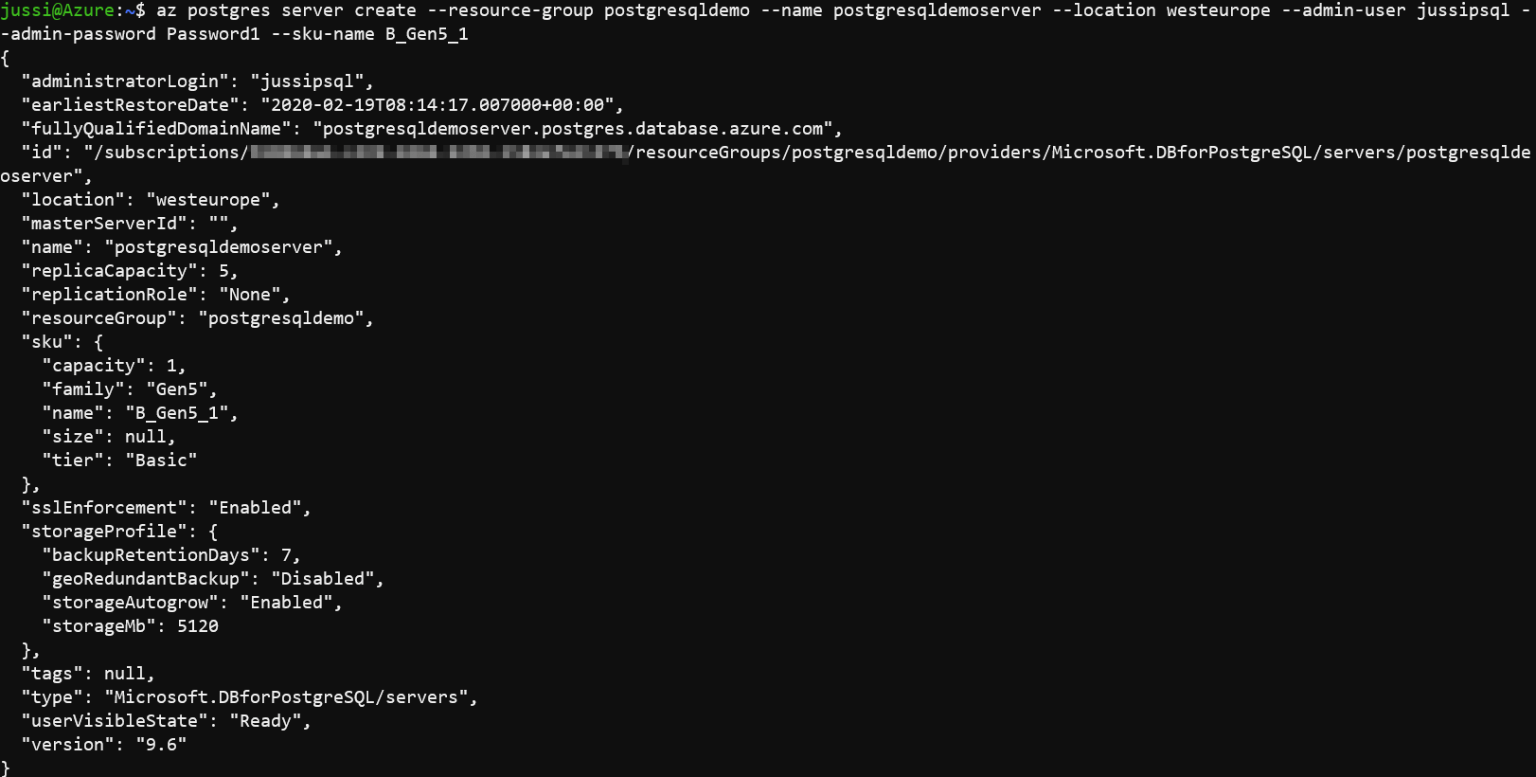This screenshot has width=1536, height=777.
Task: Click the geoRedundantBackup Disabled value
Action: [322, 580]
